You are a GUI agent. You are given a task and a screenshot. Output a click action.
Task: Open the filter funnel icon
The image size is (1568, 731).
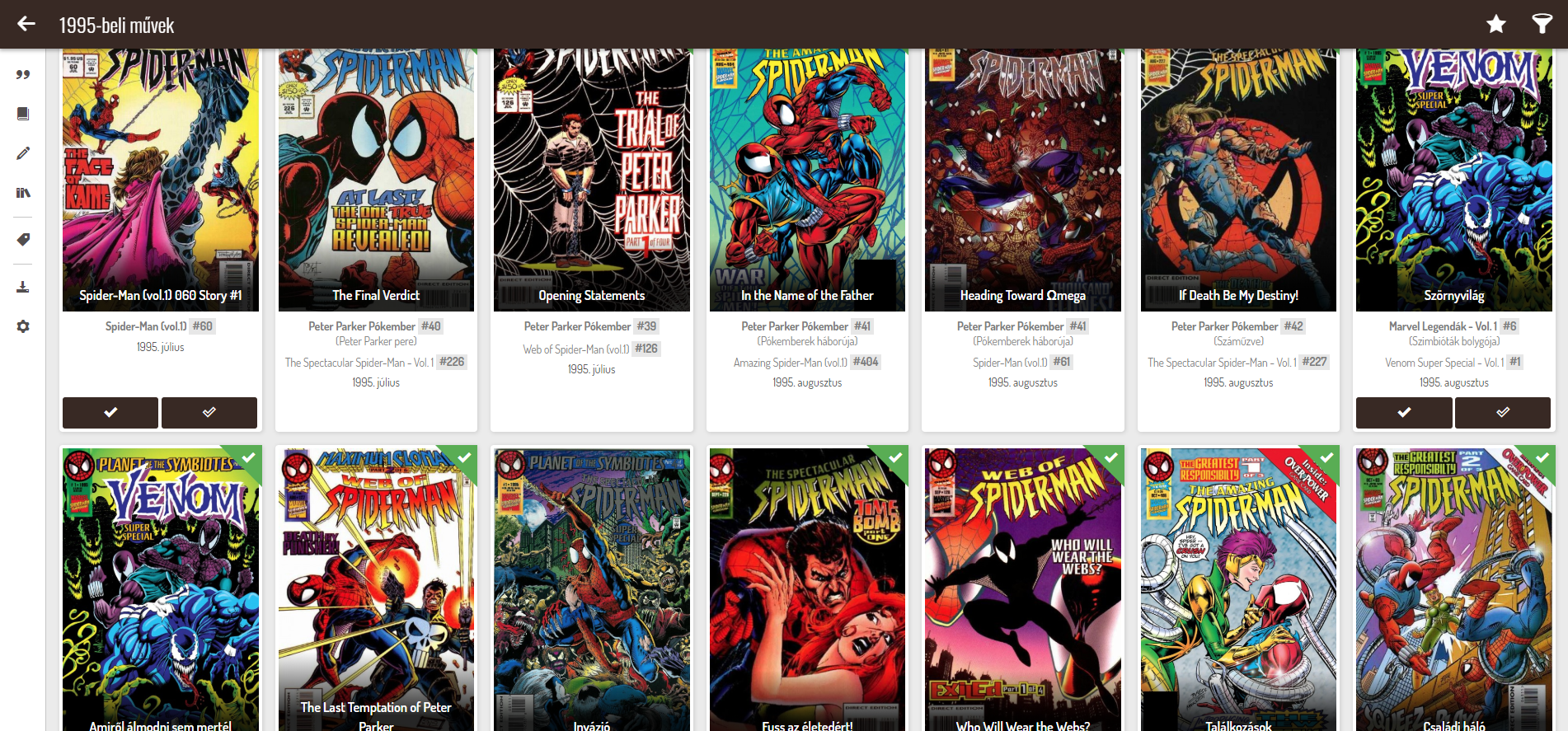(1542, 24)
